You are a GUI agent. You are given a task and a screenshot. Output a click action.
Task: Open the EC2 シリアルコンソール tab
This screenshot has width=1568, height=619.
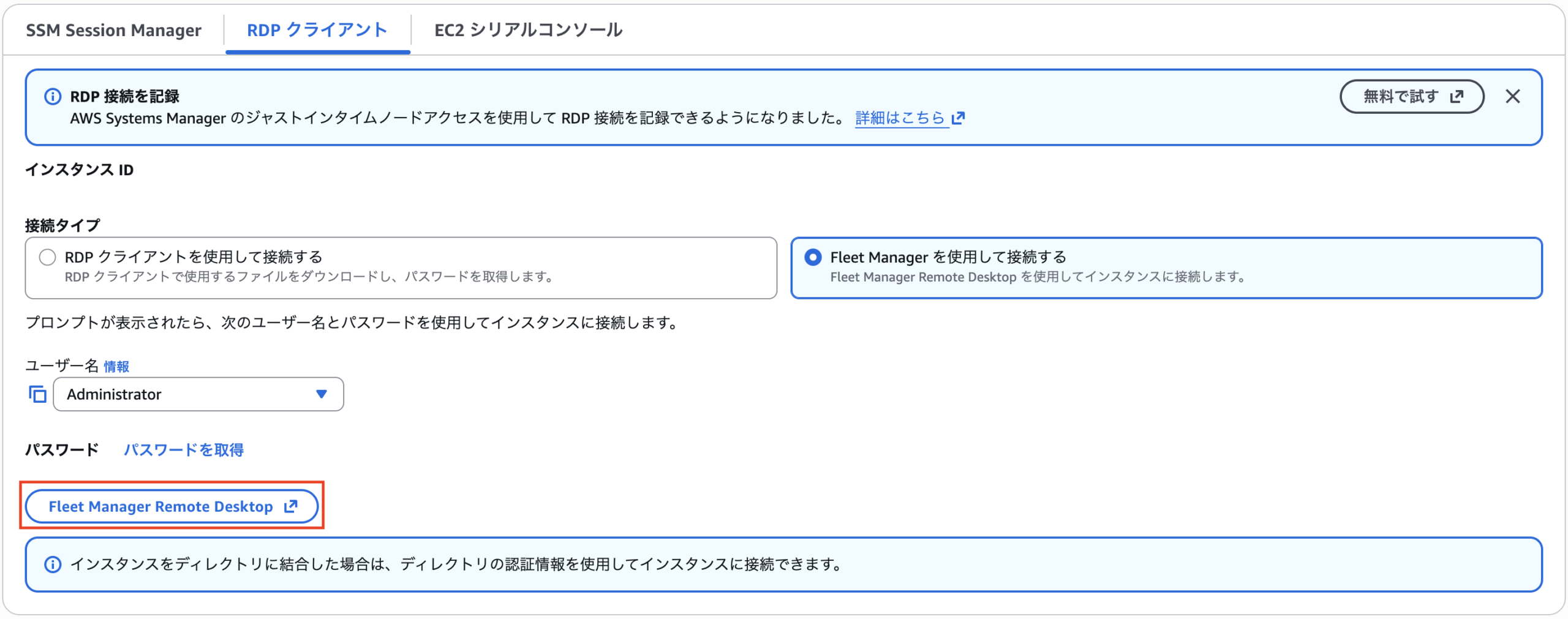click(x=528, y=31)
